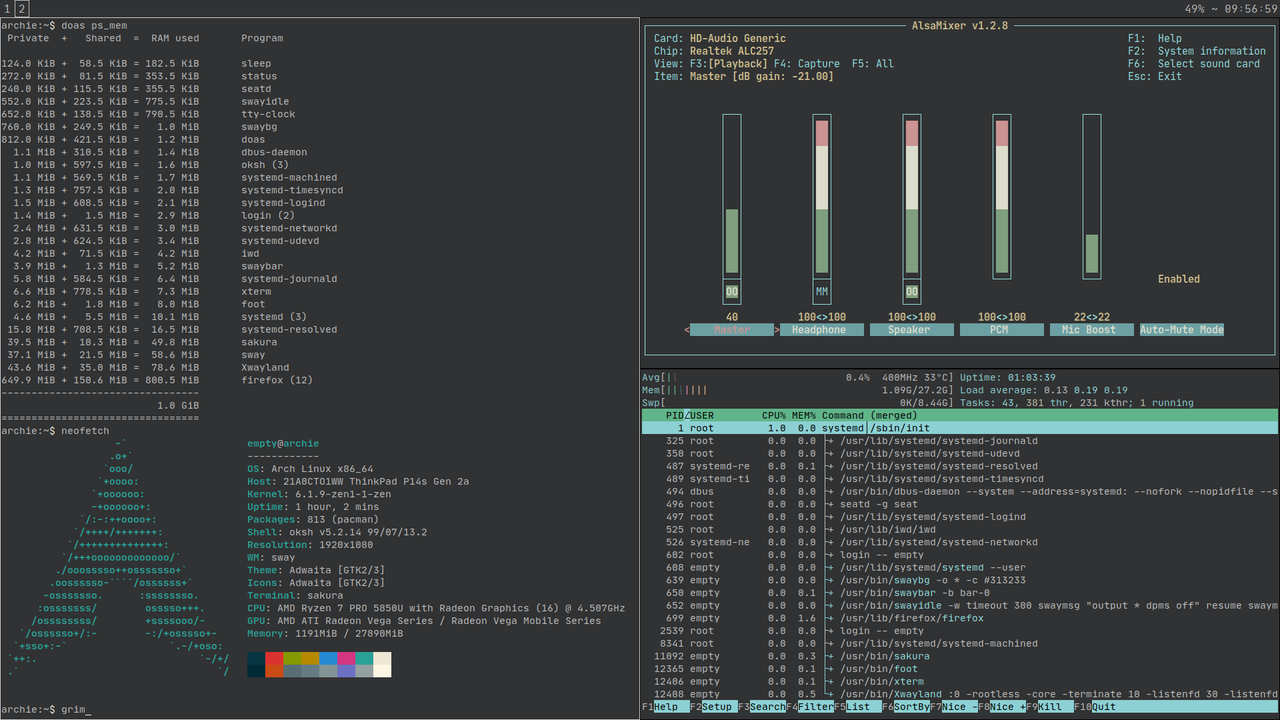1280x720 pixels.
Task: Select the /usr/lib/firefox/firefox process row
Action: (x=960, y=618)
